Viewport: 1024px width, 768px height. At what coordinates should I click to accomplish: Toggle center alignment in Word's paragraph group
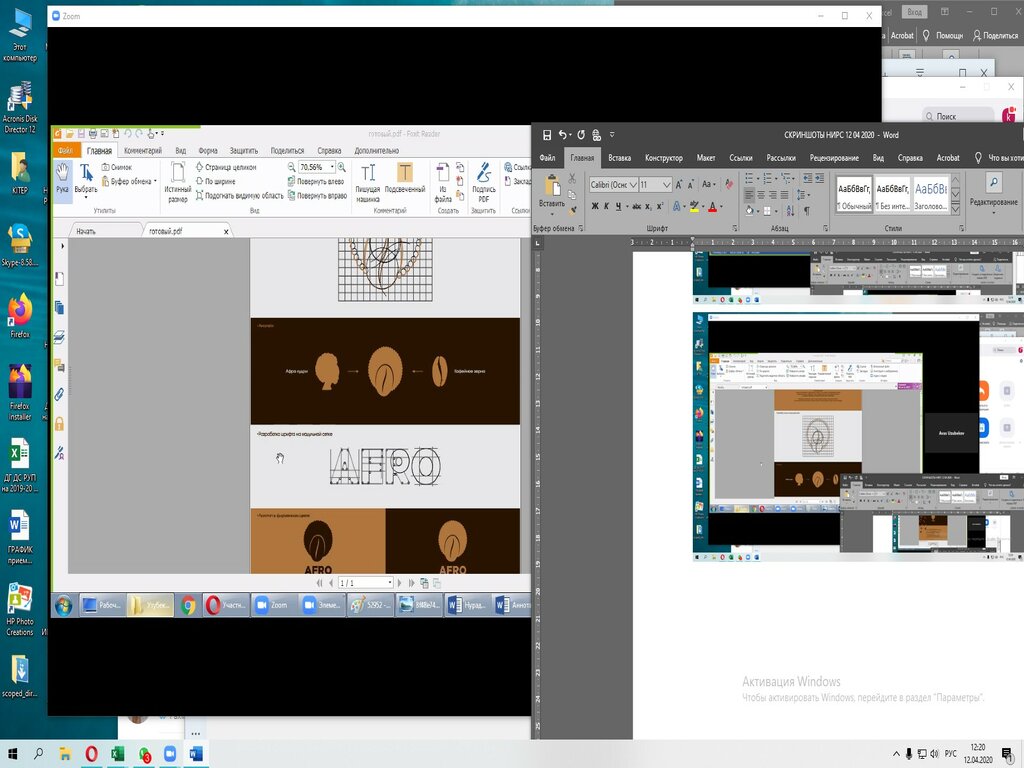761,195
